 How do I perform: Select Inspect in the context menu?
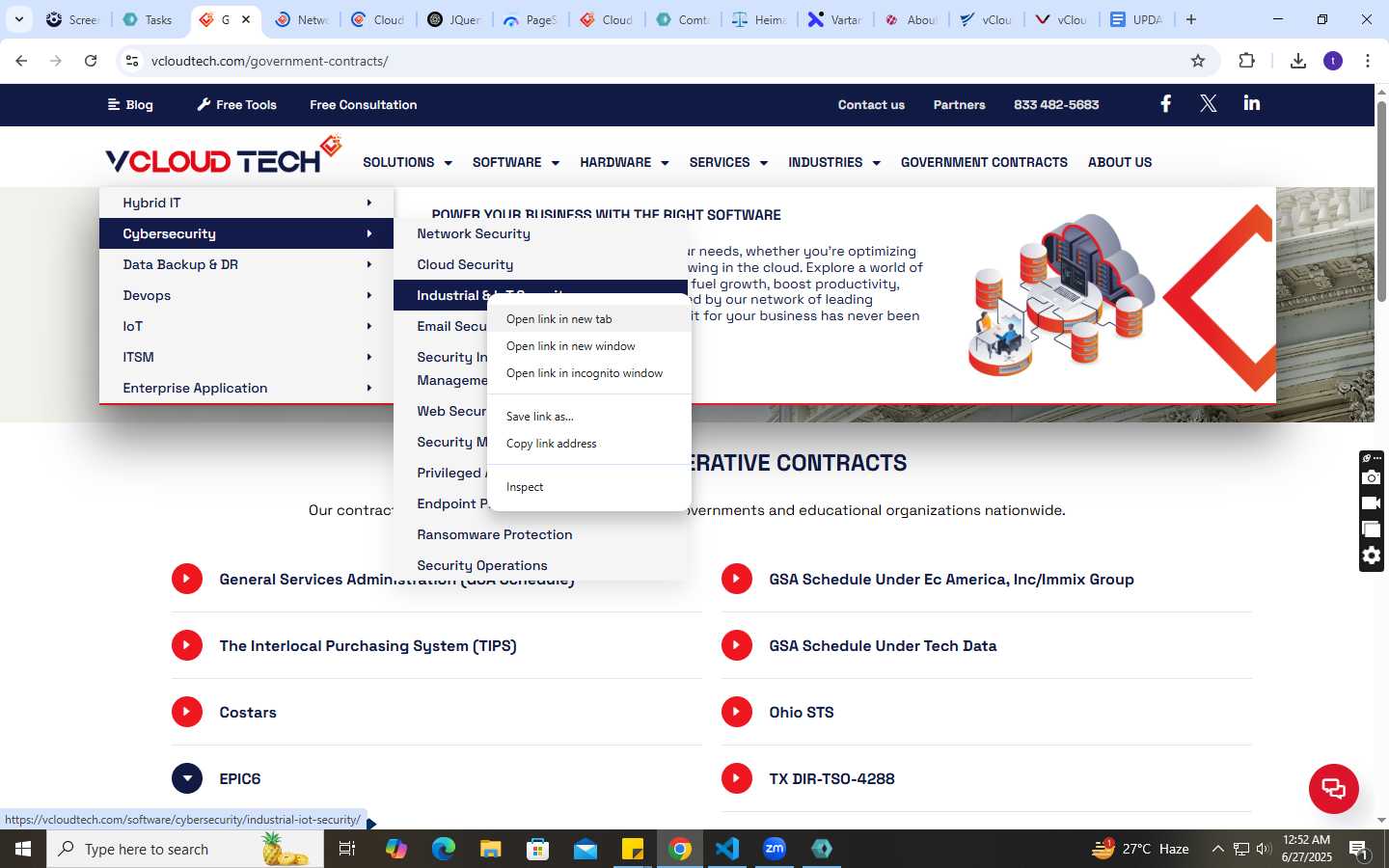pyautogui.click(x=589, y=487)
